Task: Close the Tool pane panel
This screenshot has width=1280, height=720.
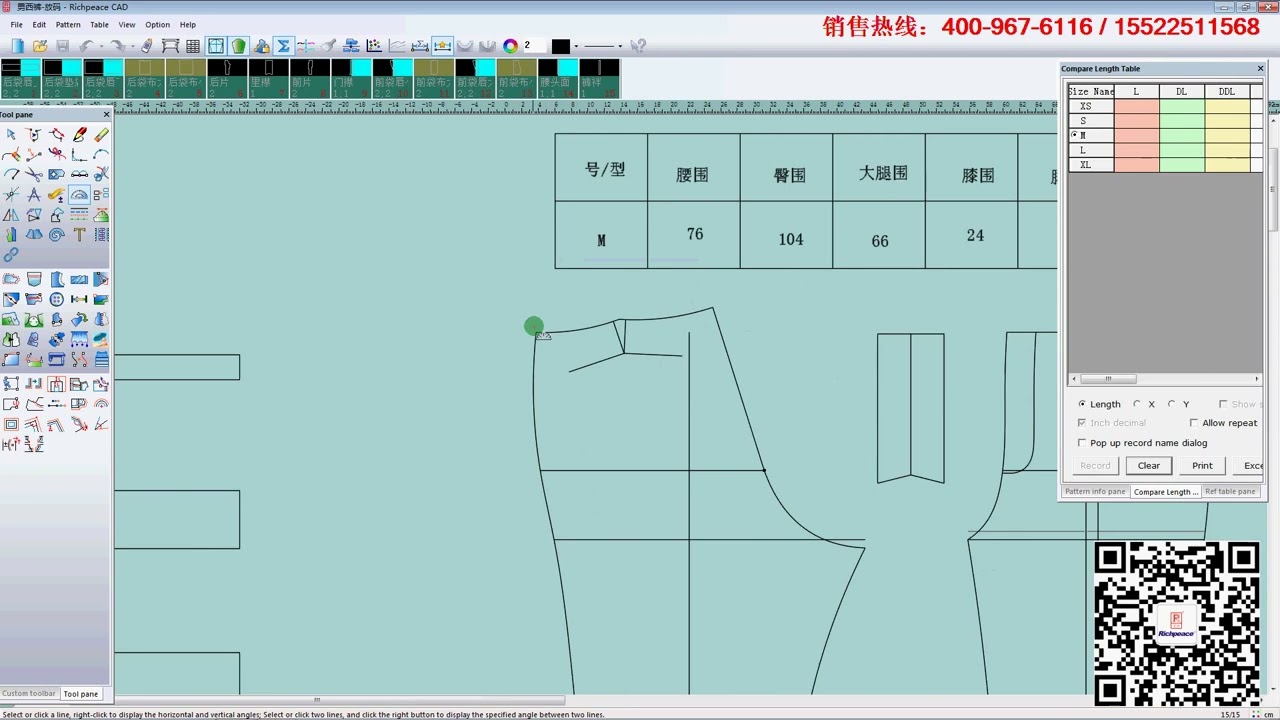Action: [106, 115]
